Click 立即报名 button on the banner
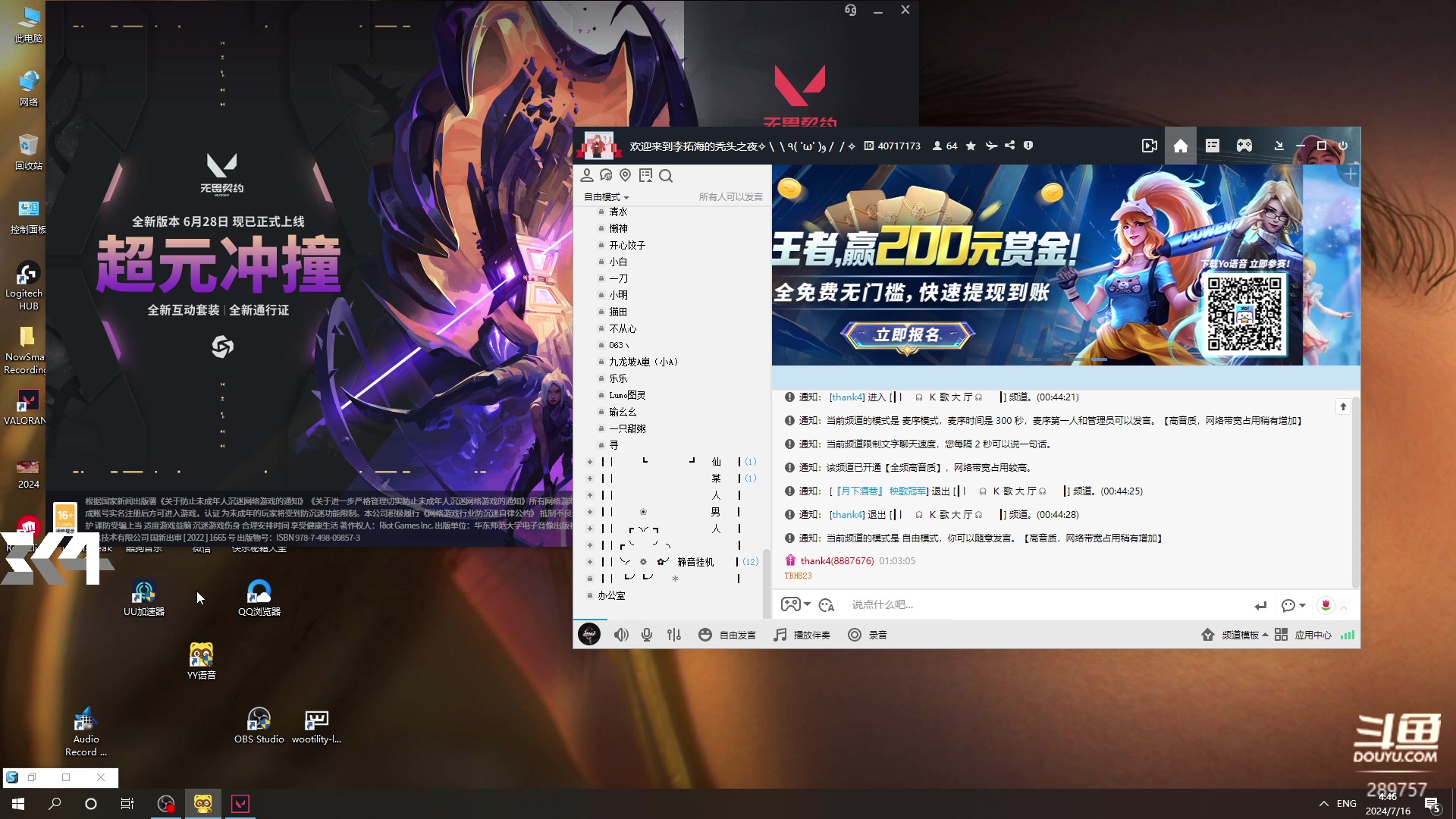The height and width of the screenshot is (819, 1456). coord(907,335)
